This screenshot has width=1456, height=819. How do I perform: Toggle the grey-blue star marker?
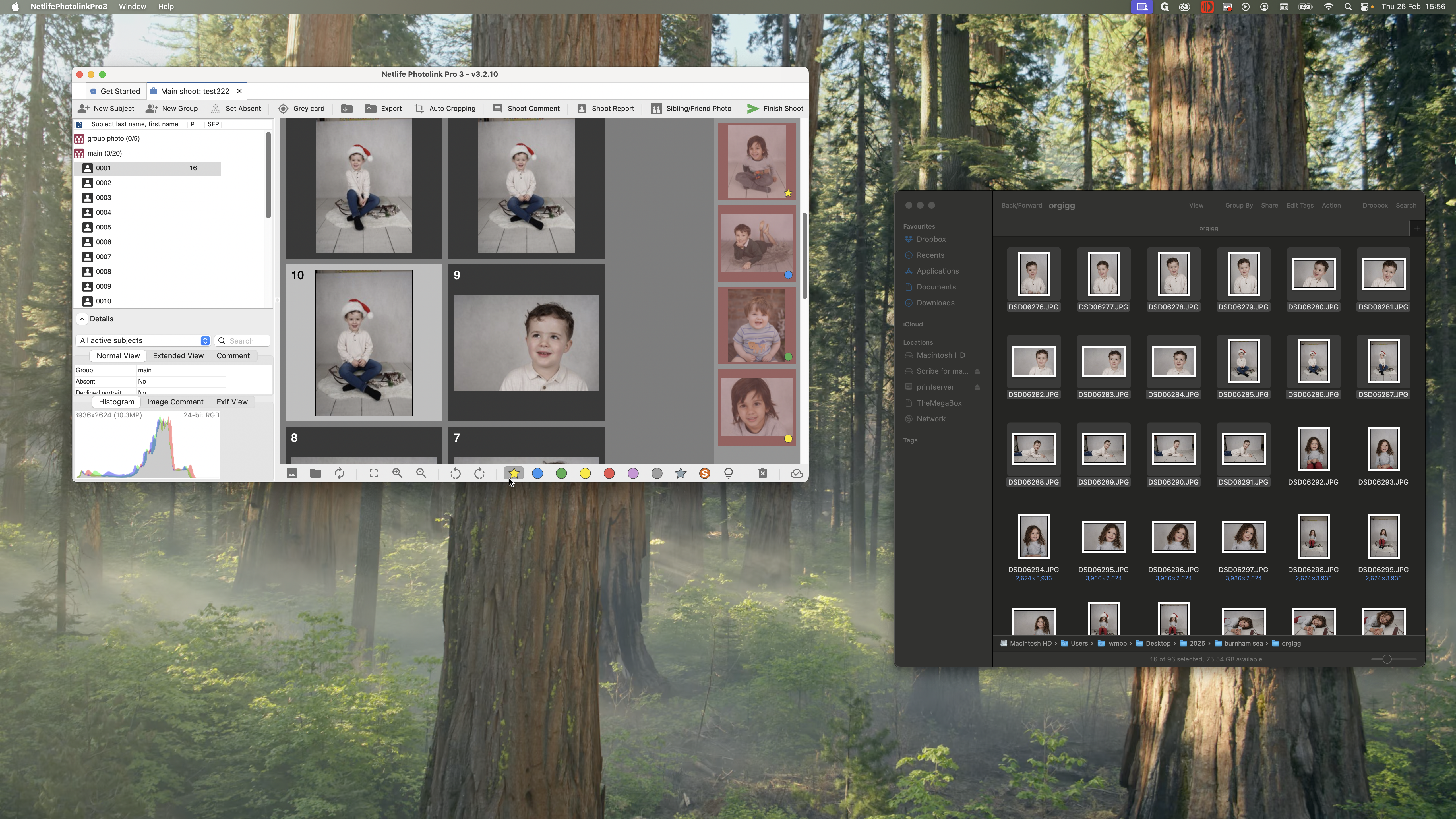pos(681,474)
